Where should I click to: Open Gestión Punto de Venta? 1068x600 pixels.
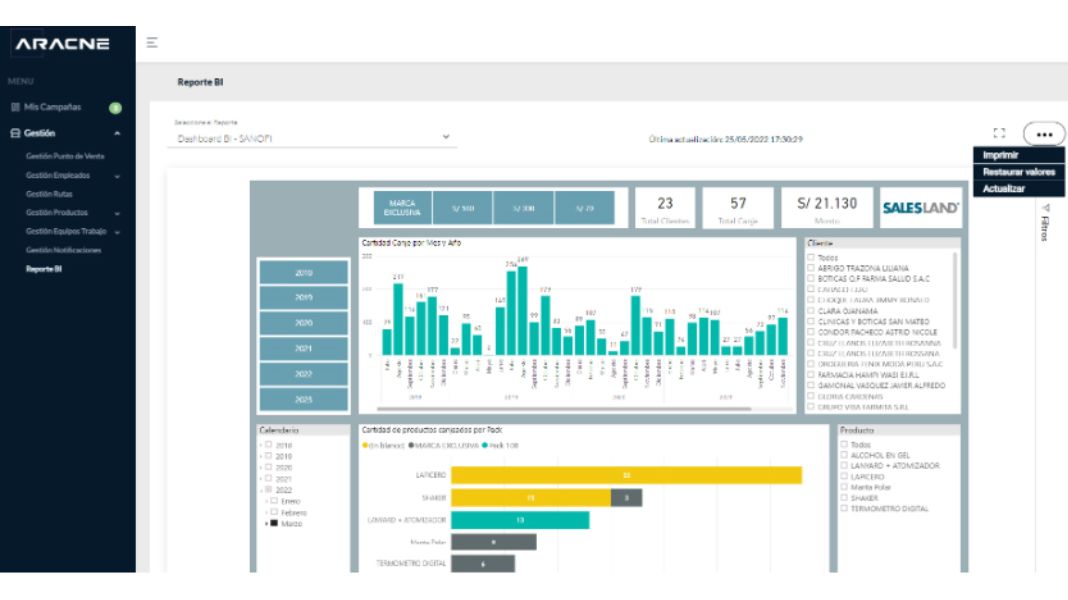point(65,156)
